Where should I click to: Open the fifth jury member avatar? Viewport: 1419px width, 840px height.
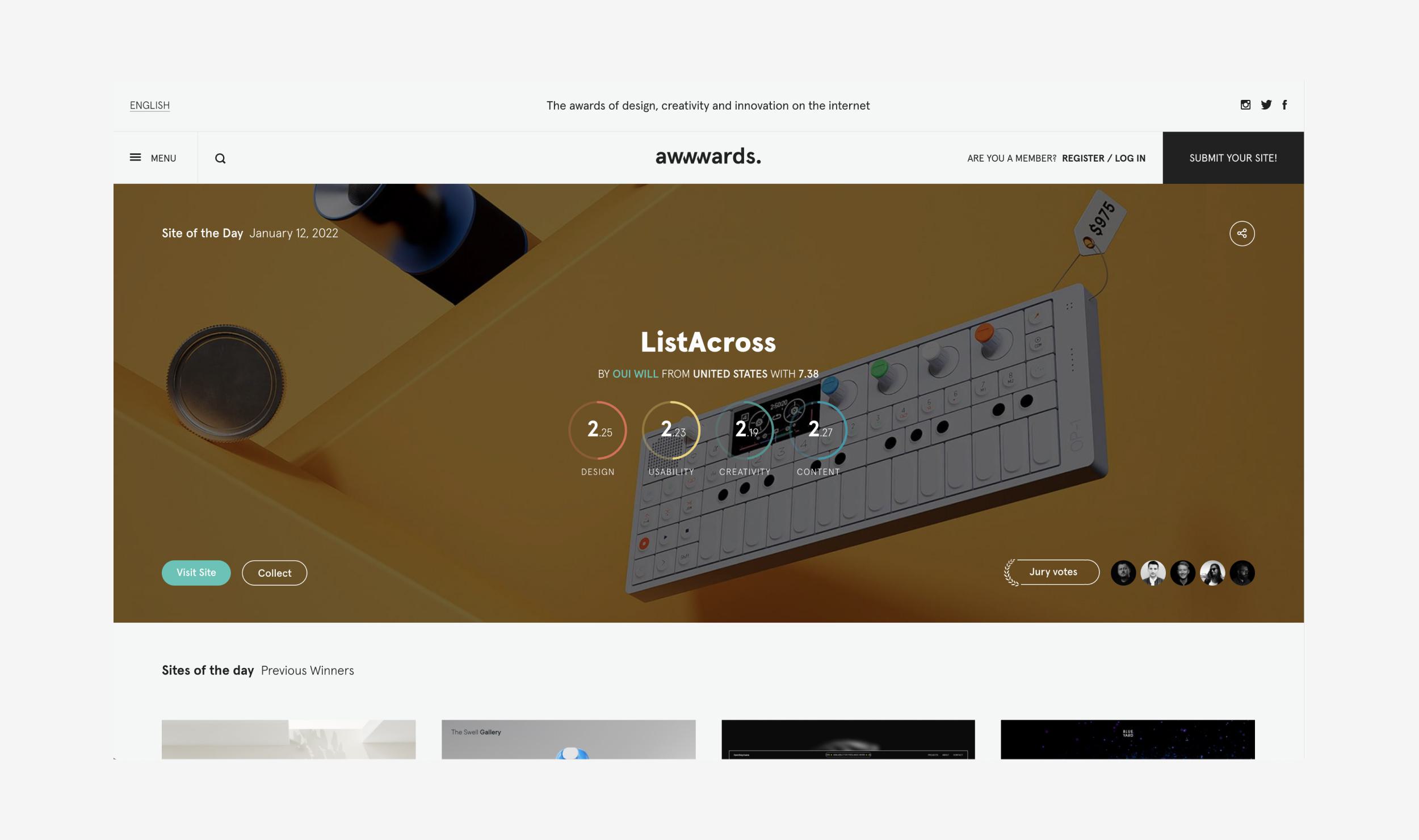coord(1242,573)
